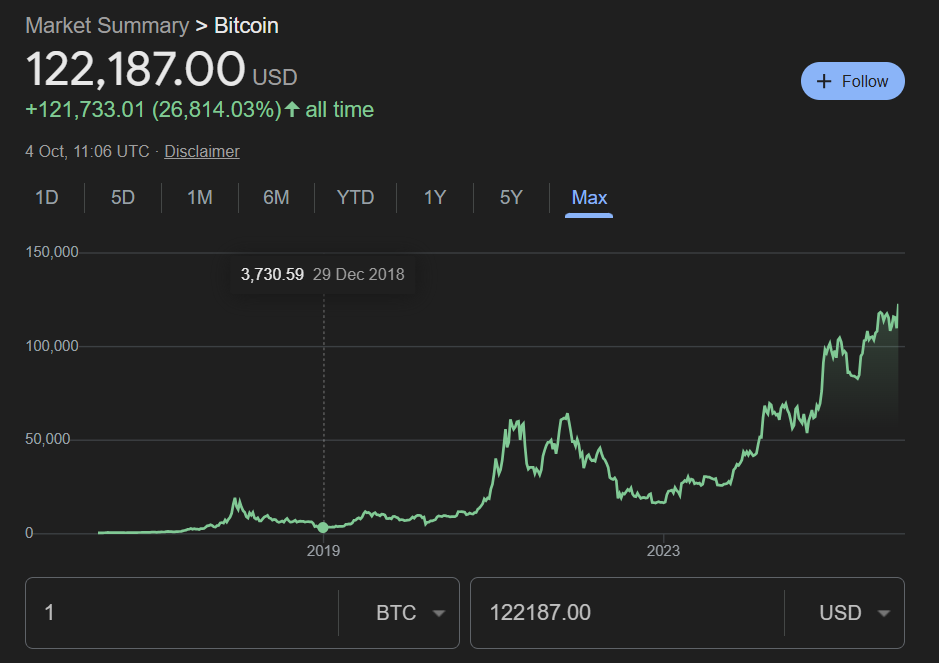Switch to the 1M chart view
The image size is (939, 663).
tap(199, 198)
